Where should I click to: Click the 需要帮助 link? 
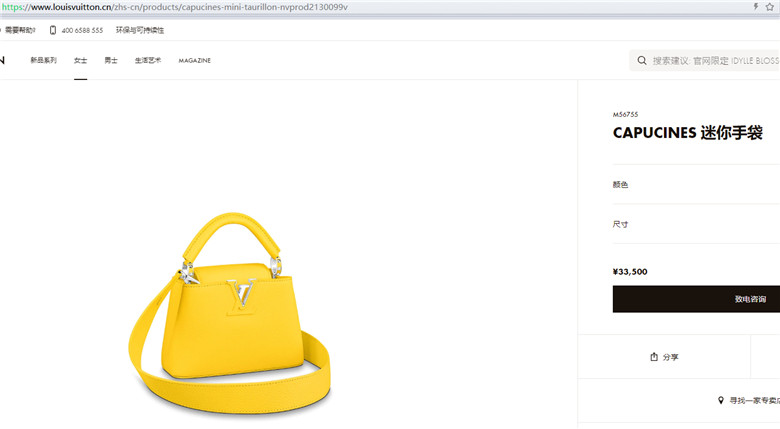(19, 30)
